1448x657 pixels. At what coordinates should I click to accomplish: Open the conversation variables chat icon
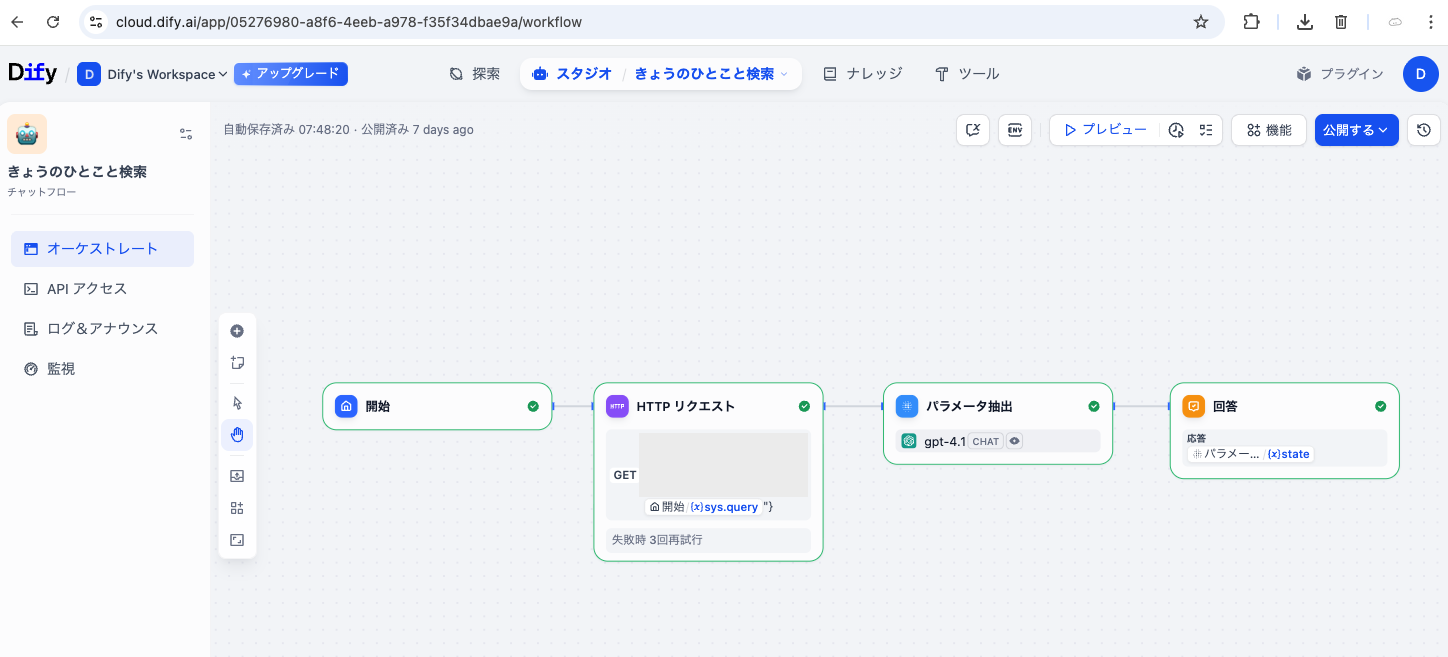coord(973,130)
